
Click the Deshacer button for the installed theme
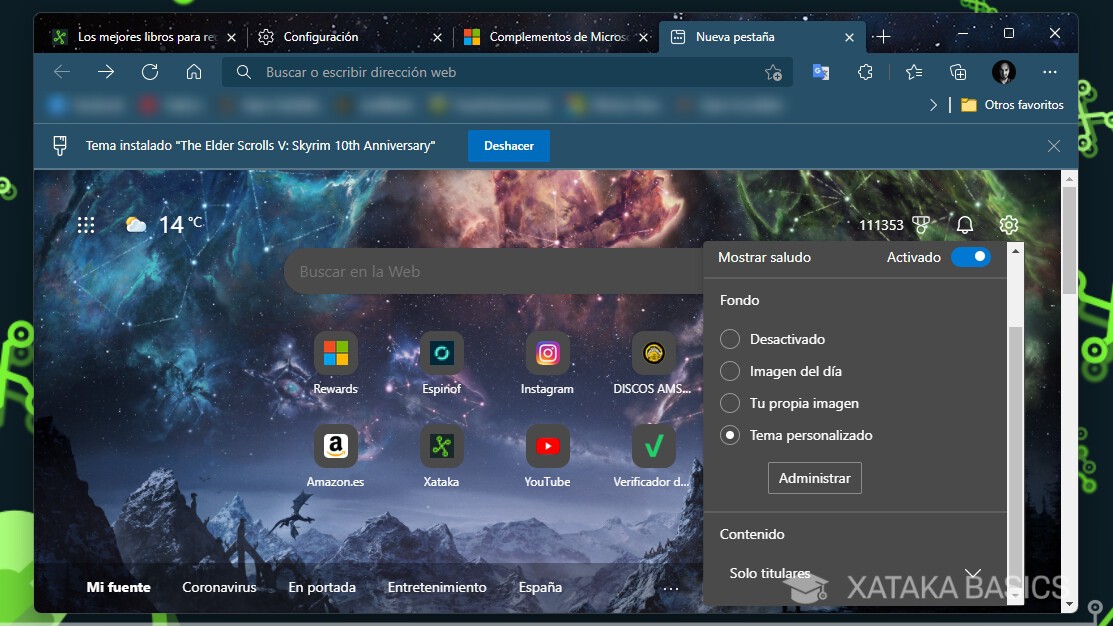[x=508, y=145]
